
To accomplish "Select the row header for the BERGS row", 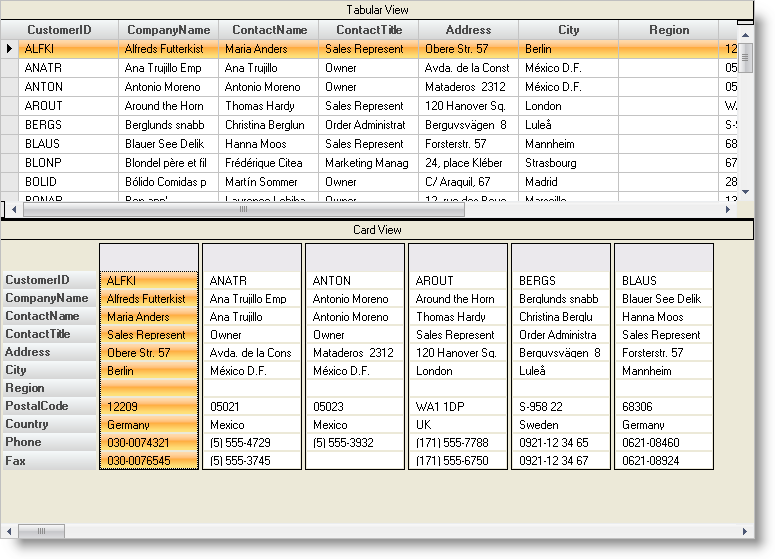I will pyautogui.click(x=10, y=125).
